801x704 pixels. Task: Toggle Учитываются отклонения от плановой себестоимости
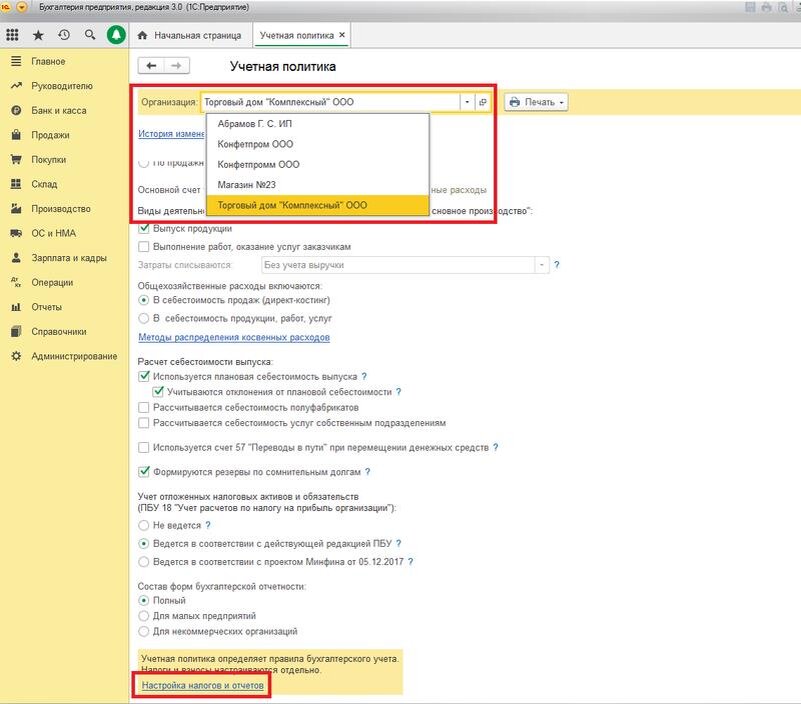[158, 392]
